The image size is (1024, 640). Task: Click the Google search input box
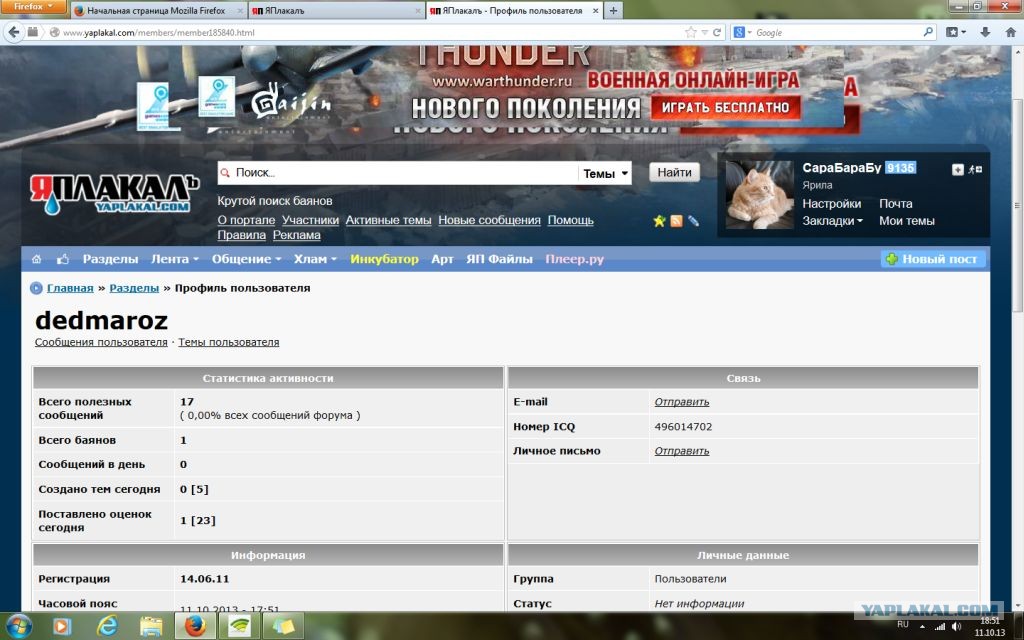(837, 33)
